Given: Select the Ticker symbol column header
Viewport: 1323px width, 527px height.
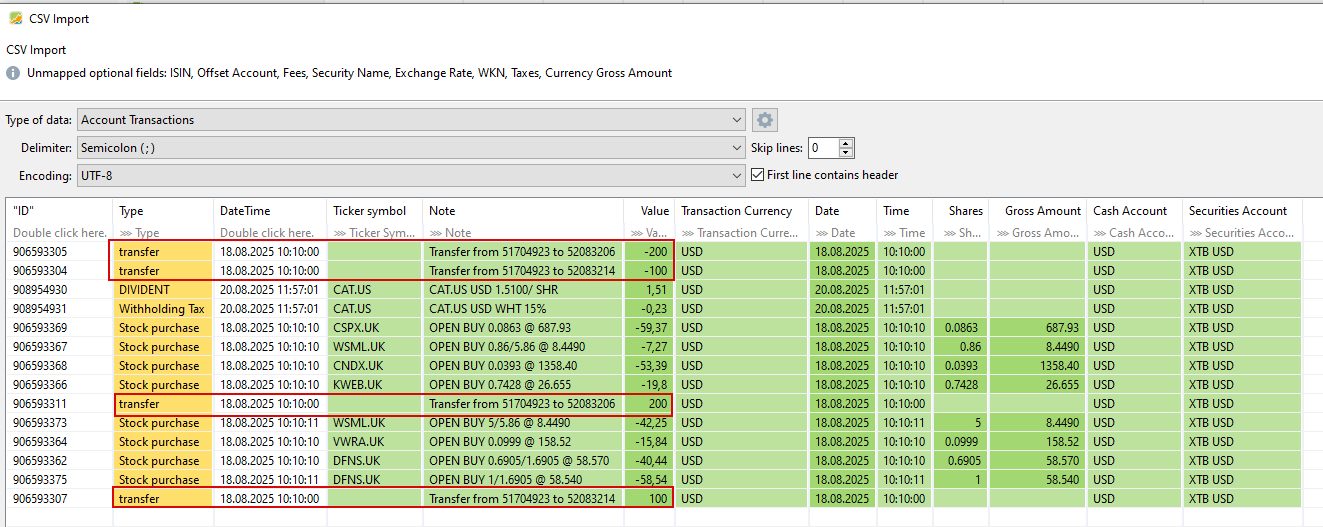Looking at the screenshot, I should click(x=369, y=211).
